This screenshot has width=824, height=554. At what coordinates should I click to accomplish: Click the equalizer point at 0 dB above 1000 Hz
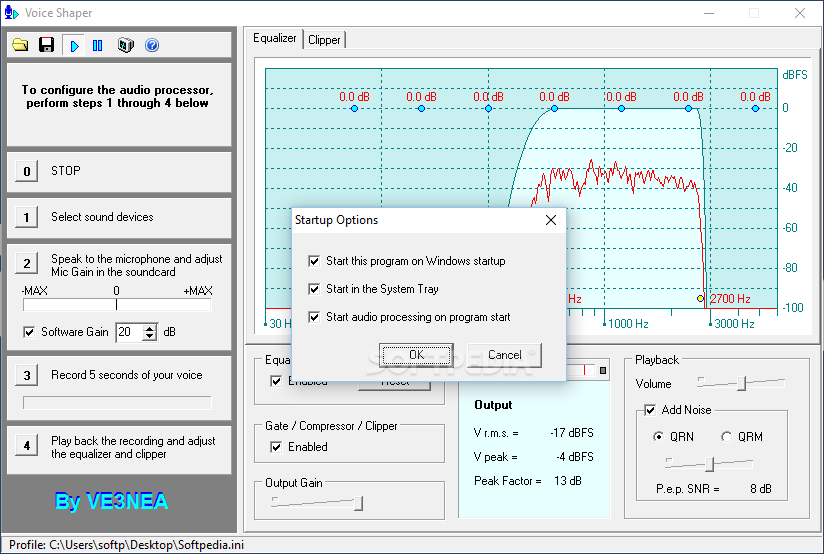[622, 109]
